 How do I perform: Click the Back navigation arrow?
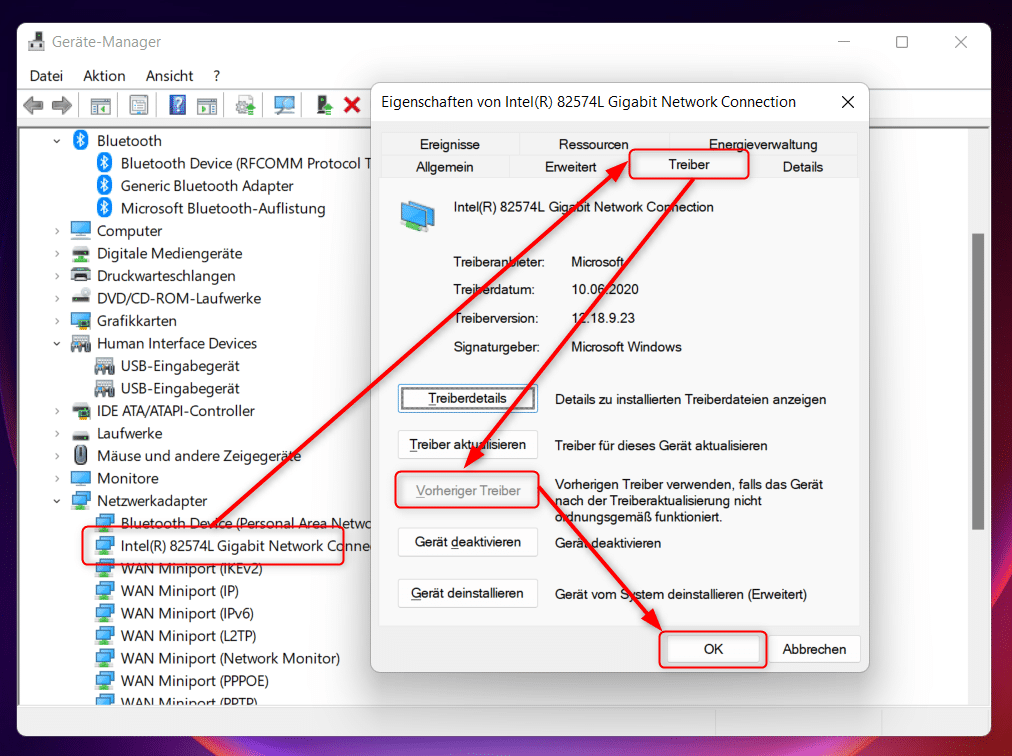[33, 103]
